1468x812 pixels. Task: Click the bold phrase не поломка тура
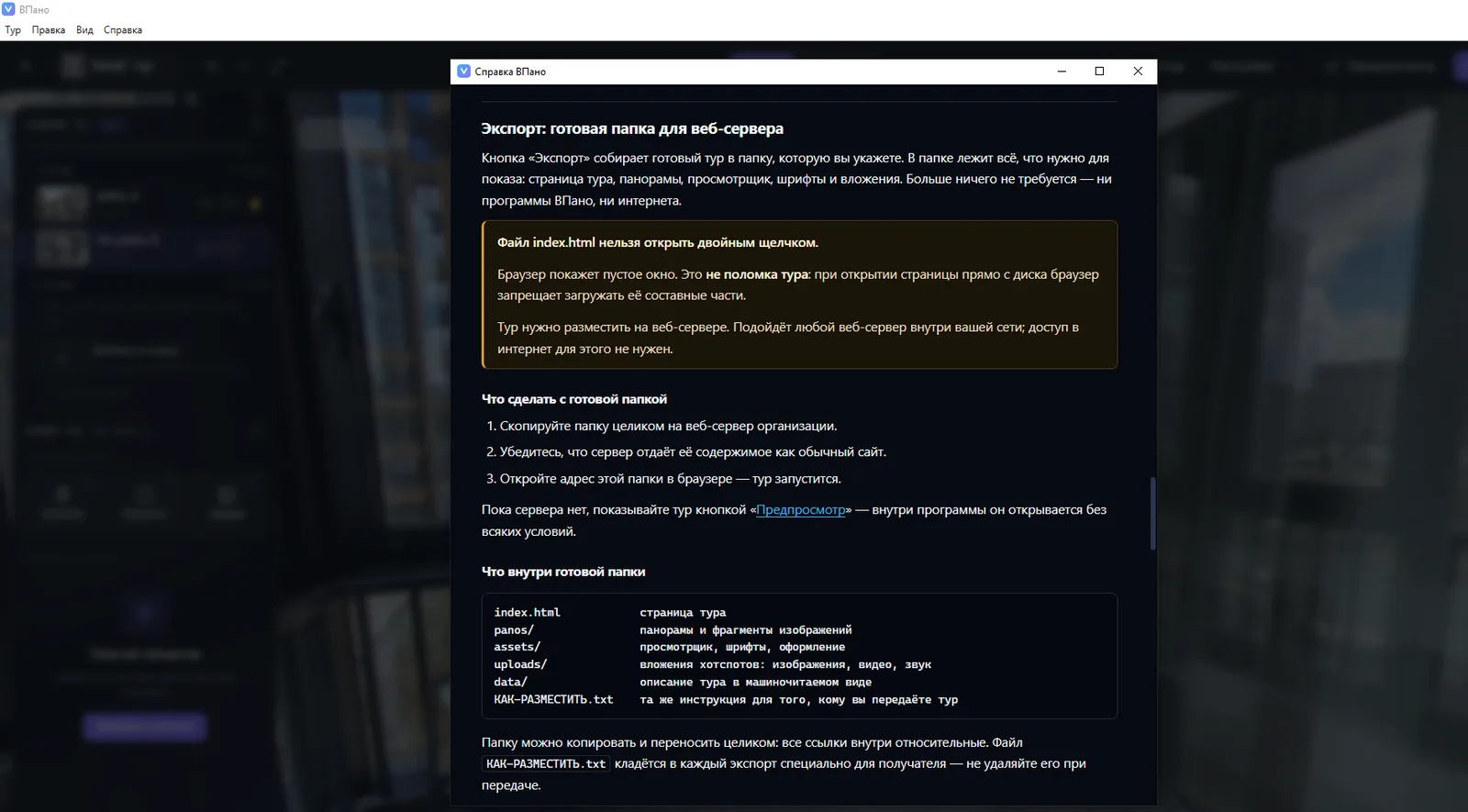pos(757,274)
